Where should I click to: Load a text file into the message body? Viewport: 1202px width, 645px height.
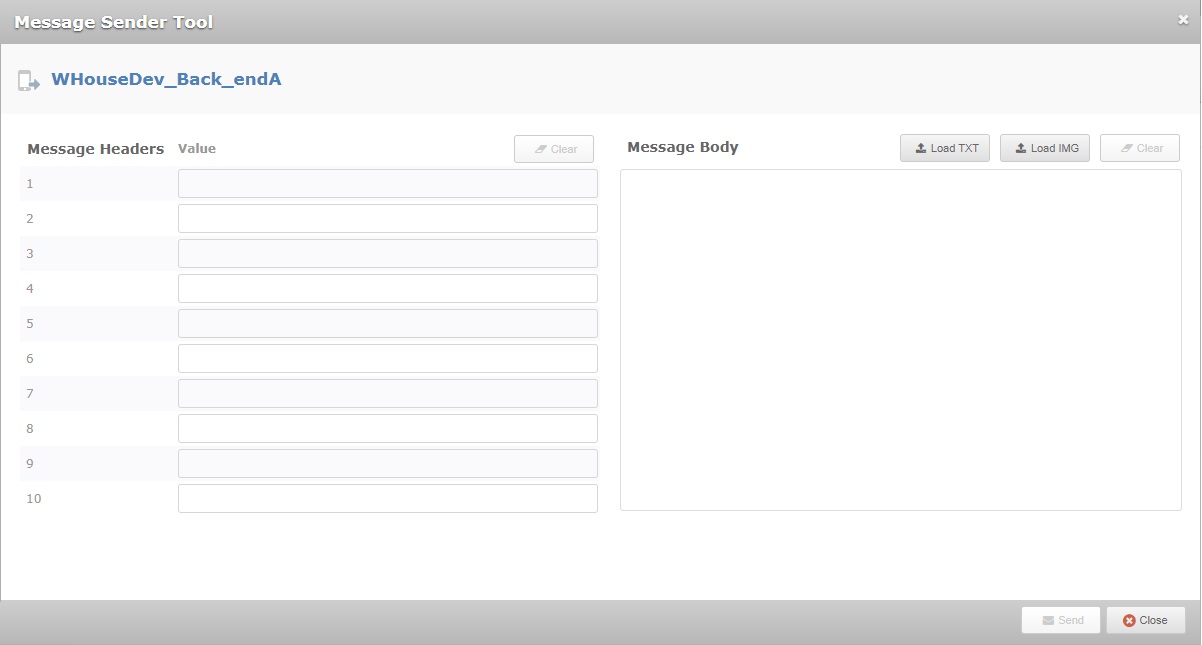click(x=944, y=147)
